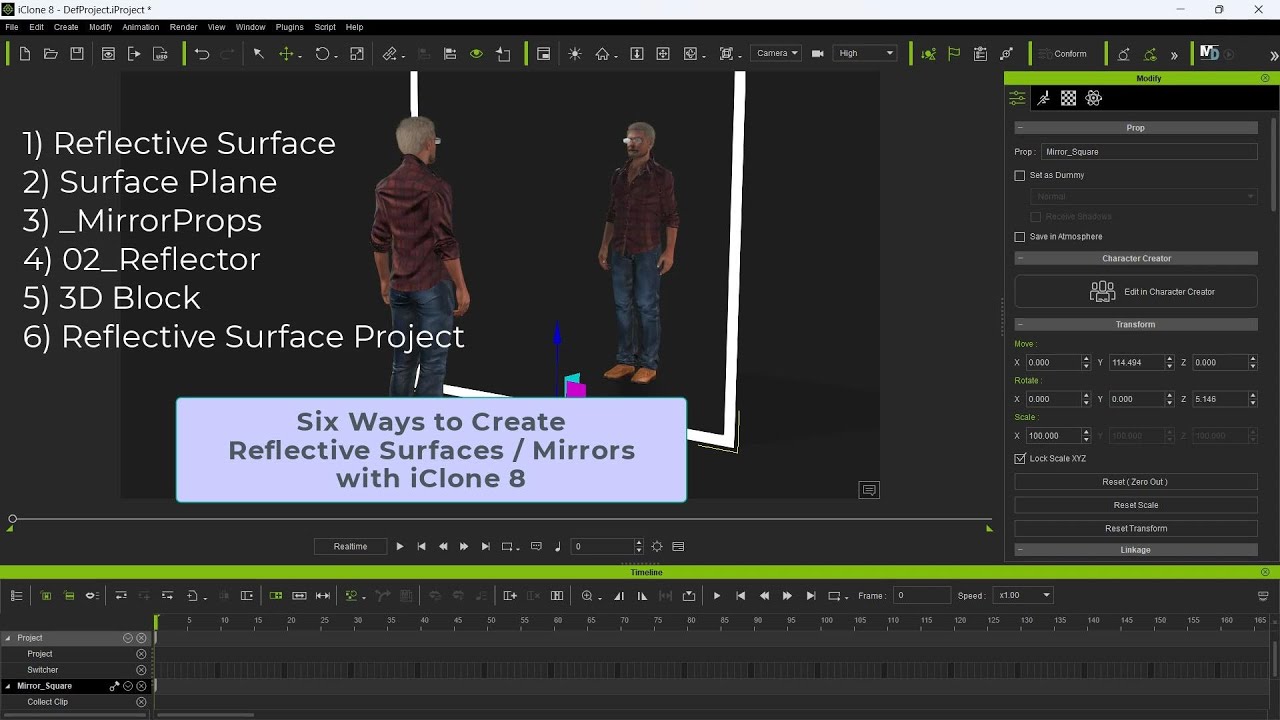Close the Switcher track
Image resolution: width=1280 pixels, height=720 pixels.
141,670
